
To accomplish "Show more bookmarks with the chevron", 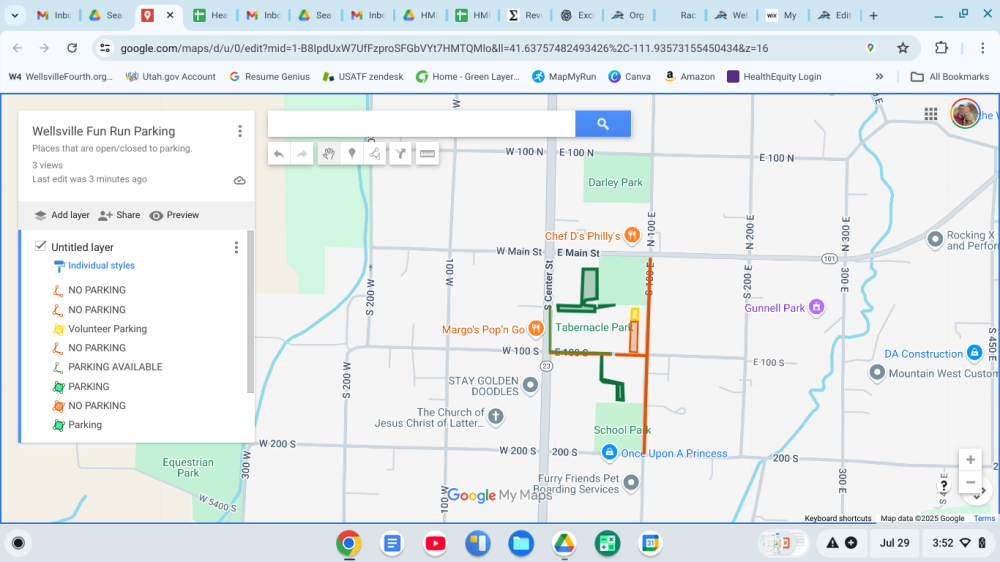I will (x=879, y=77).
